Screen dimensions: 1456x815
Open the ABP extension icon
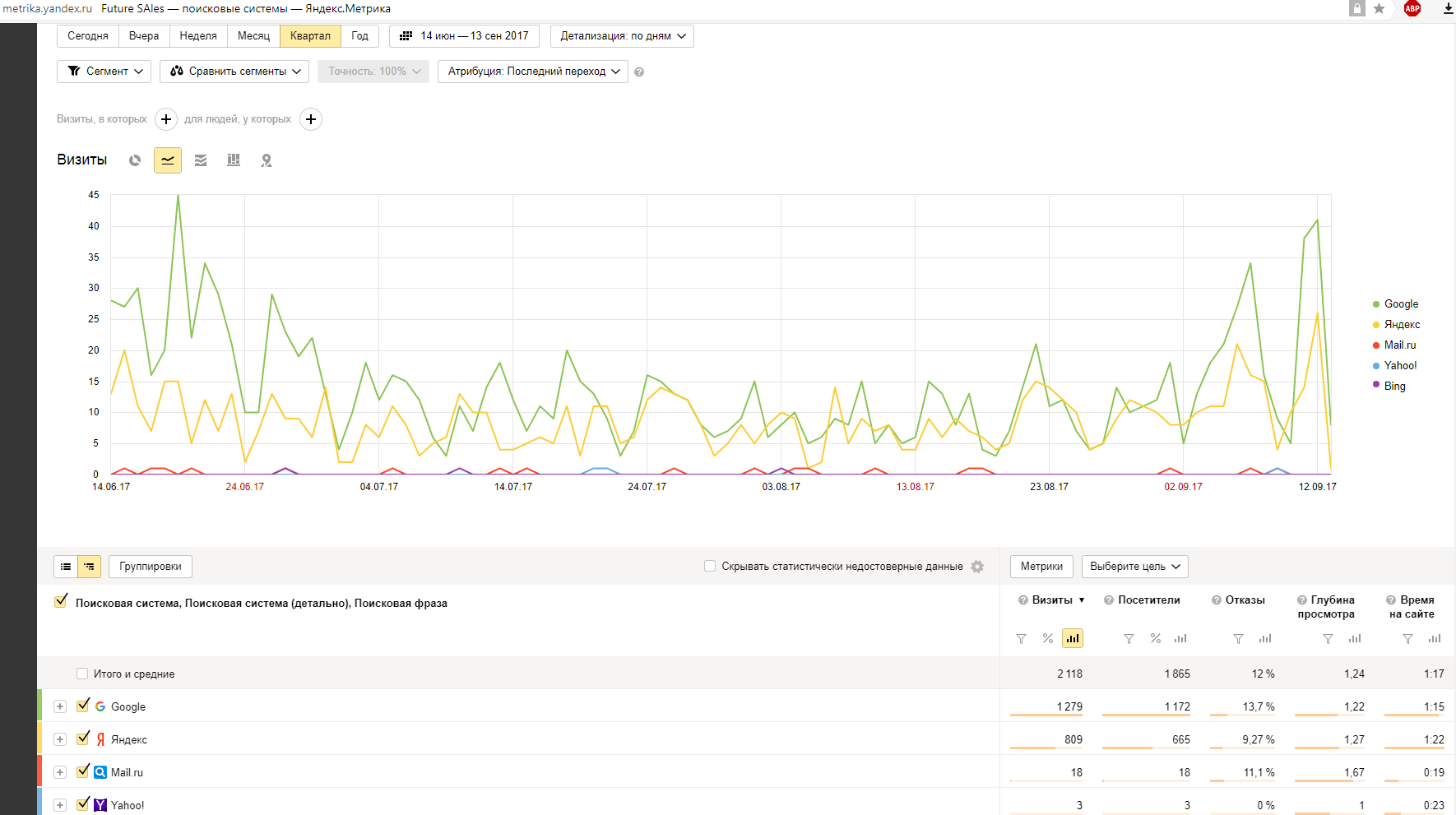coord(1412,8)
